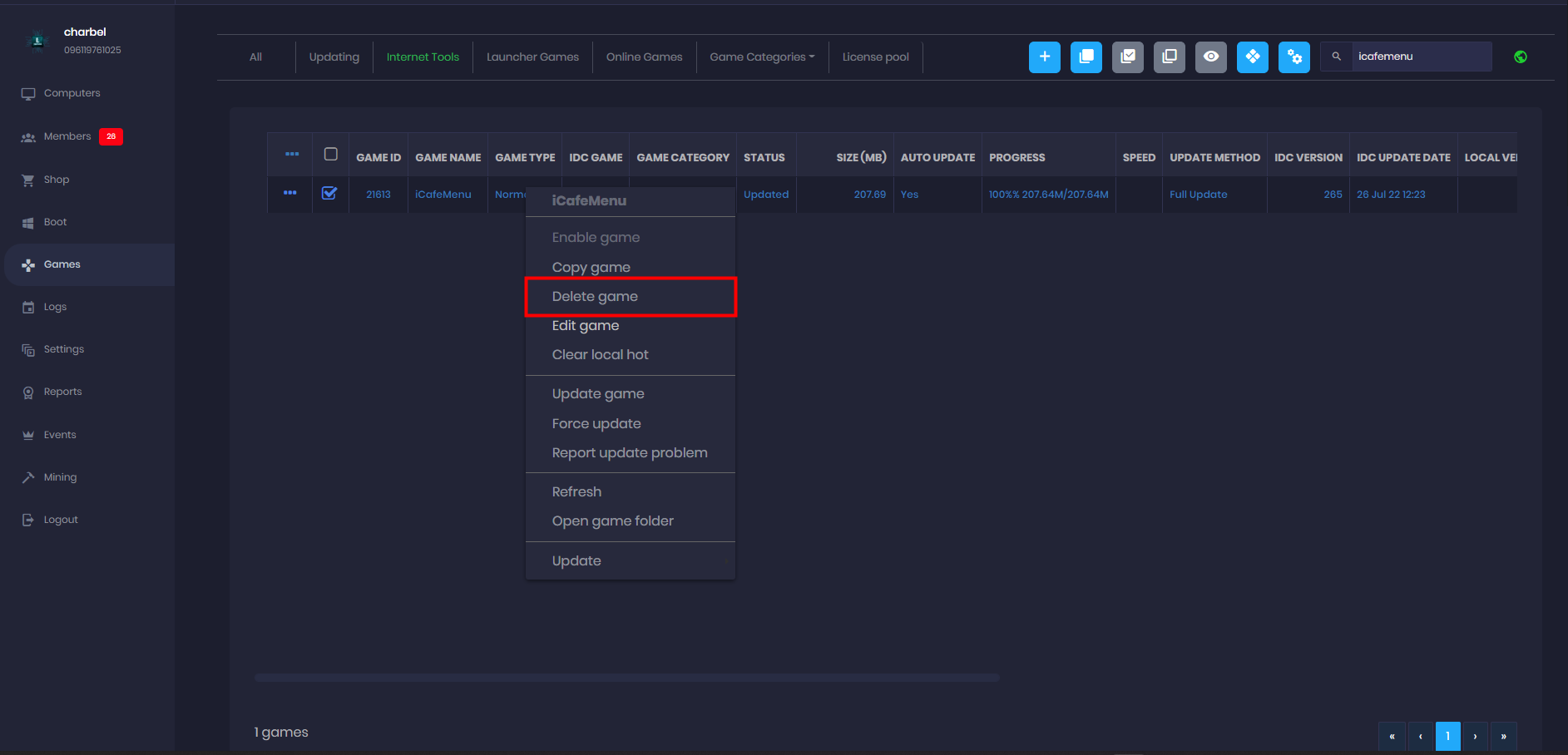Click the blue plus add game button
This screenshot has width=1568, height=755.
[x=1044, y=57]
